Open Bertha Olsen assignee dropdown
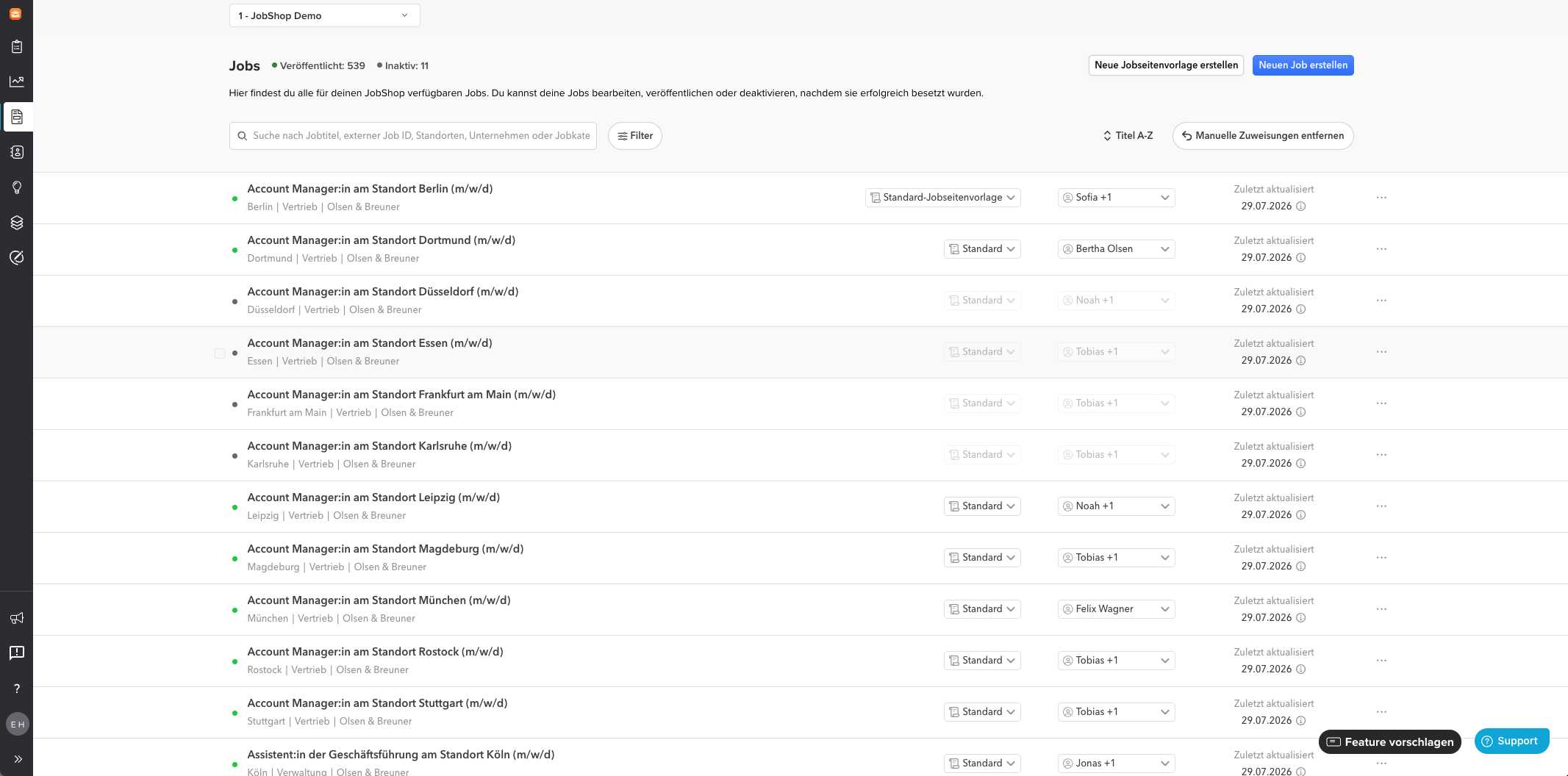This screenshot has width=1568, height=776. pos(1116,249)
